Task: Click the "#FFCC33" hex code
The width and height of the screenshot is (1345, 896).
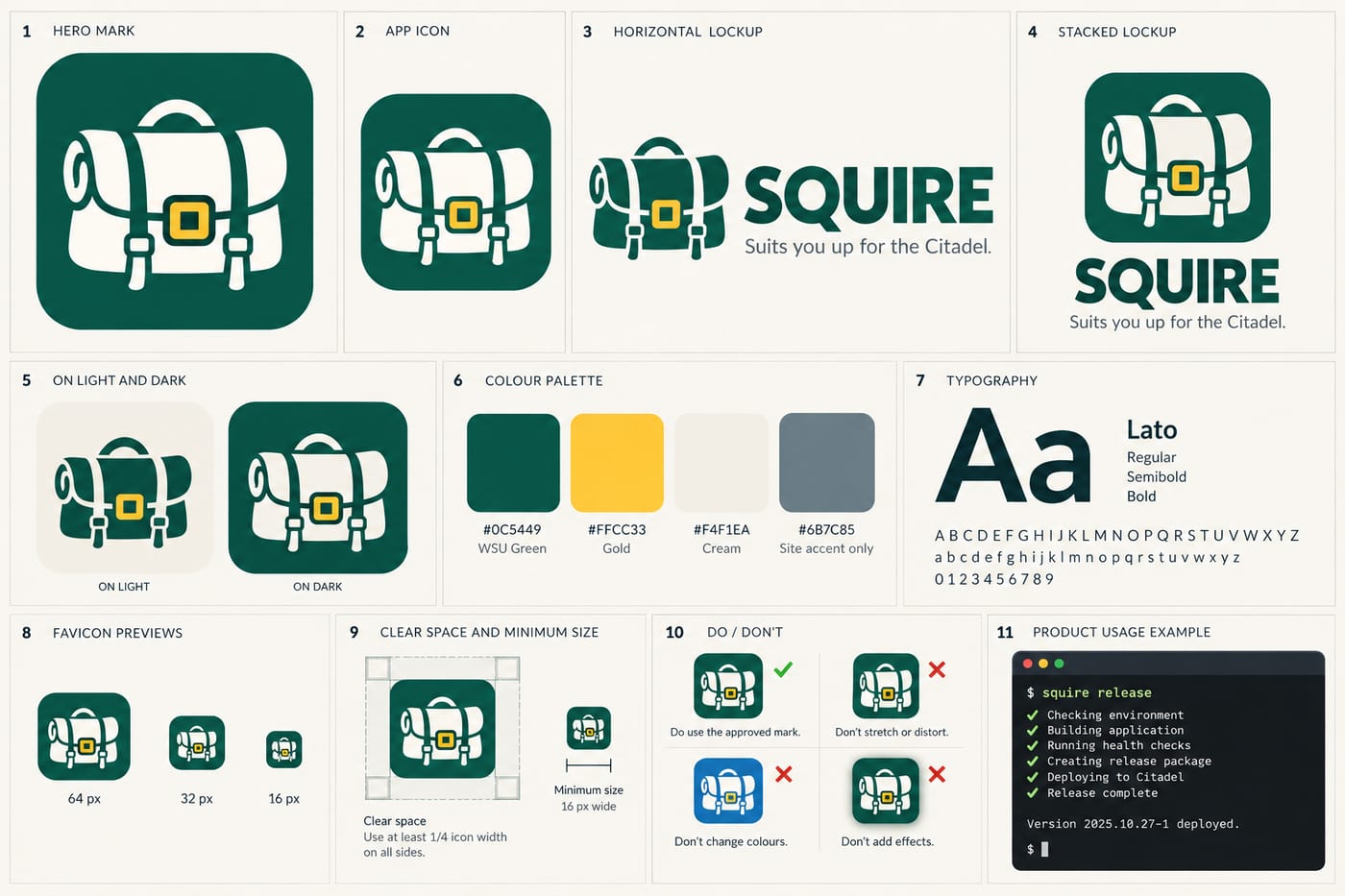Action: [x=617, y=529]
